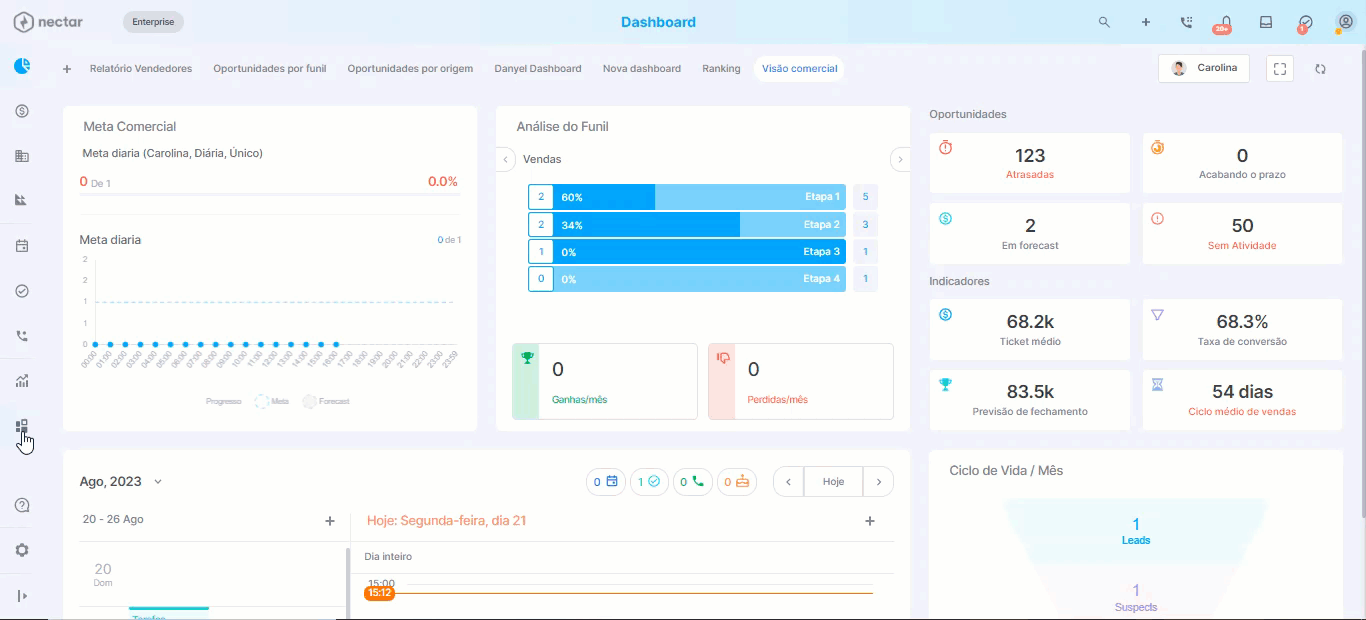Switch to Ranking tab
Screen dimensions: 1366x620
(x=721, y=69)
